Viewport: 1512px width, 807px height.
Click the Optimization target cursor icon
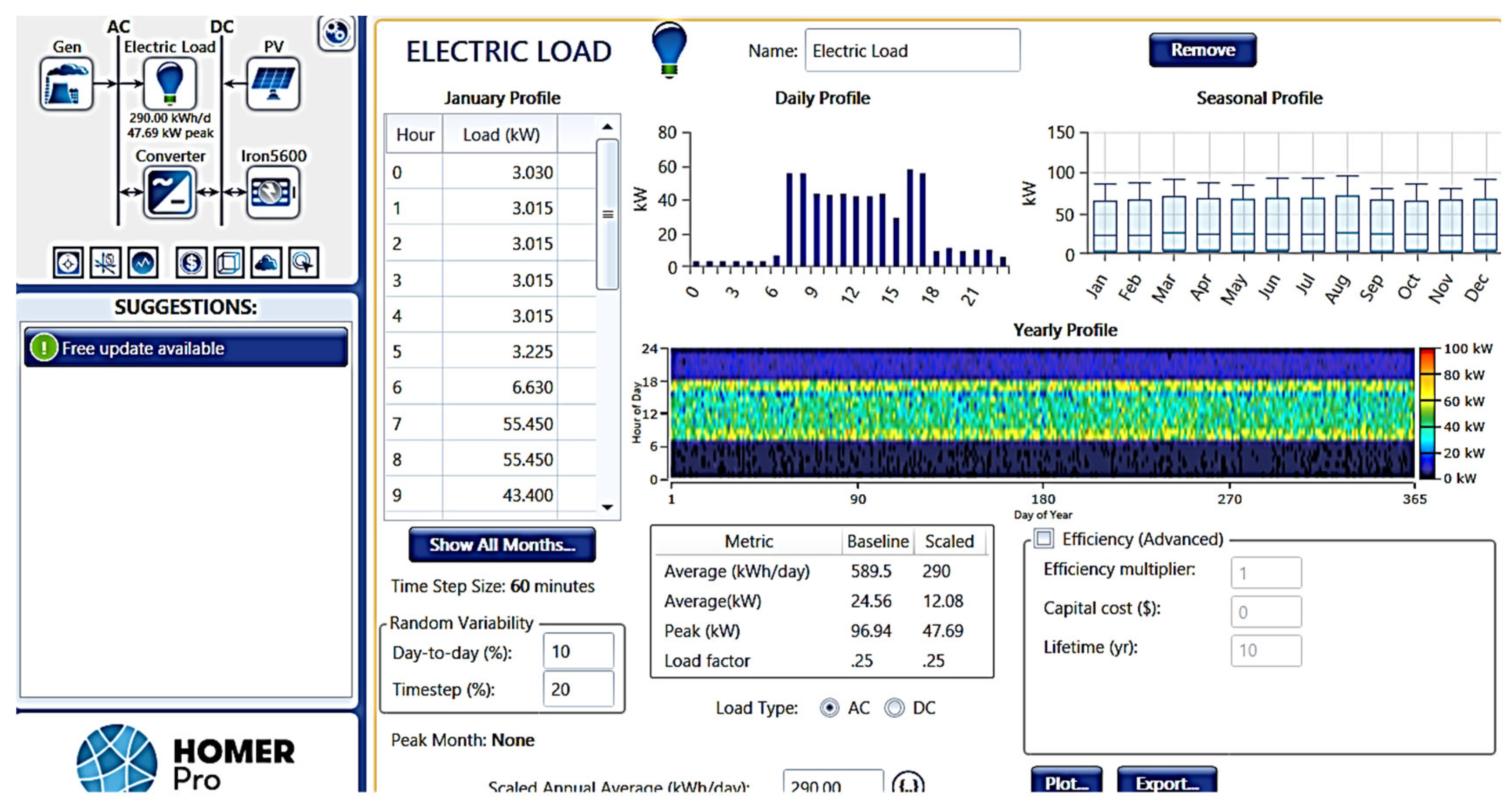[304, 263]
